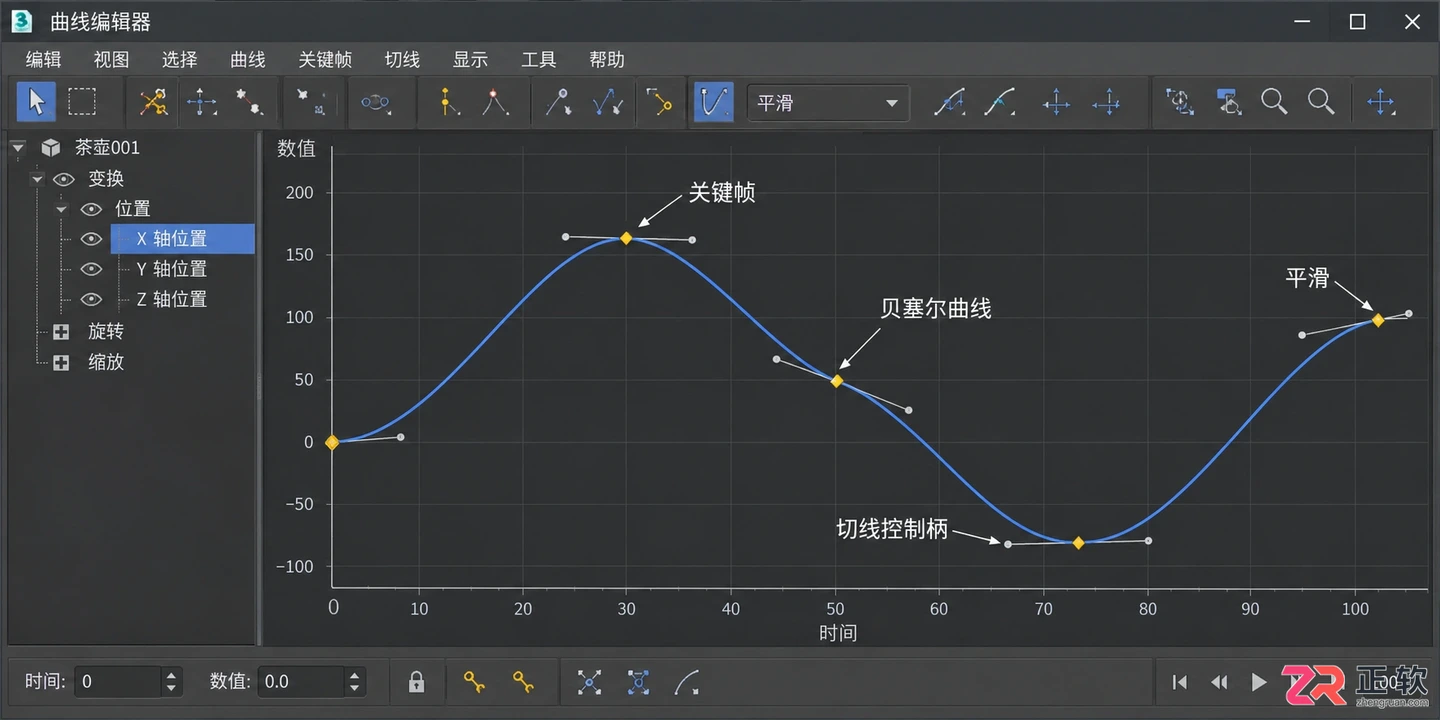Expand the 缩放 node plus box
The height and width of the screenshot is (720, 1440).
click(x=61, y=363)
